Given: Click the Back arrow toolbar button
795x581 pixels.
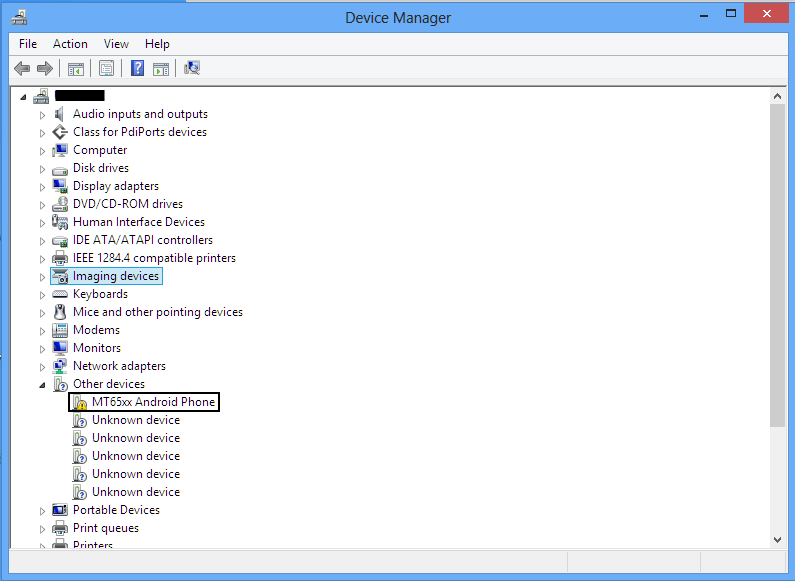Looking at the screenshot, I should pos(22,68).
